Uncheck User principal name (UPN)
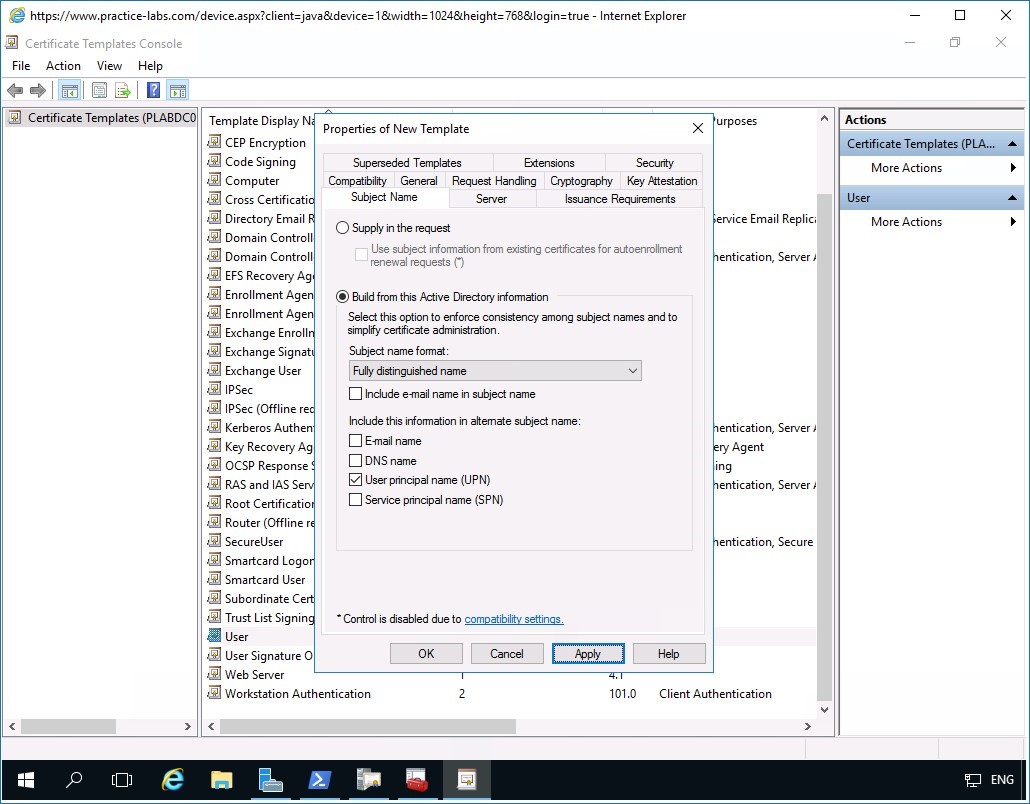This screenshot has width=1030, height=804. click(355, 480)
